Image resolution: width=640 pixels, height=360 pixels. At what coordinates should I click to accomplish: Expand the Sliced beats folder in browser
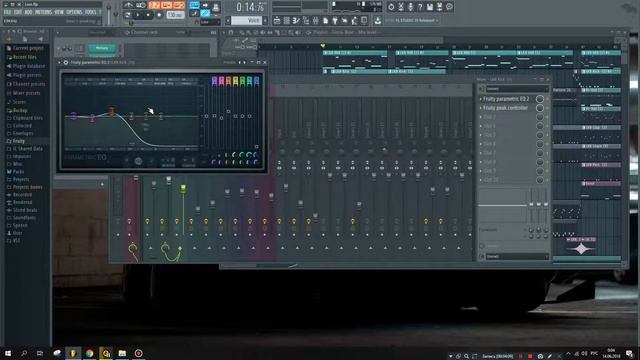pos(25,210)
